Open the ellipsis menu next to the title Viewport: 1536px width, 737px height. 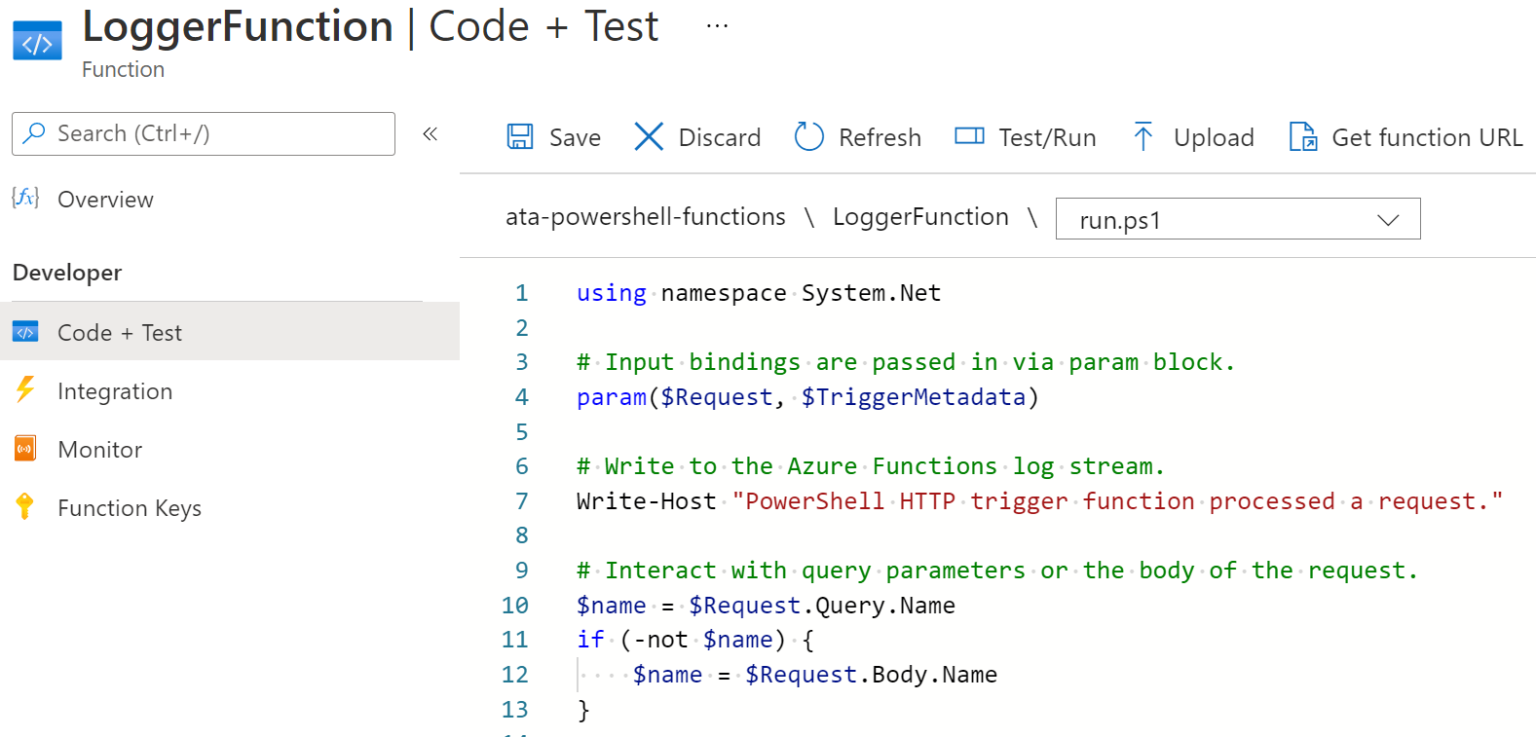click(716, 24)
